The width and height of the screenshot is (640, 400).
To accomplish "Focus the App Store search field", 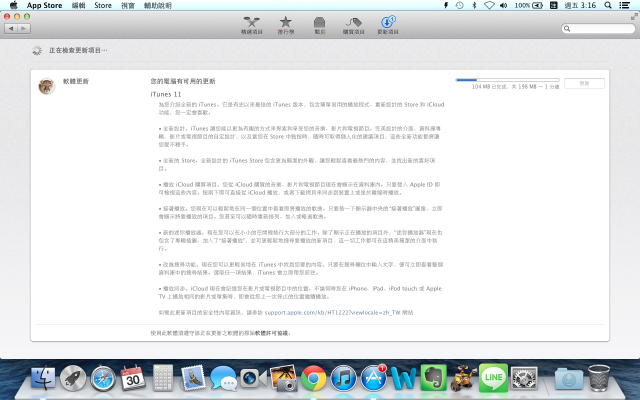I will click(x=598, y=29).
